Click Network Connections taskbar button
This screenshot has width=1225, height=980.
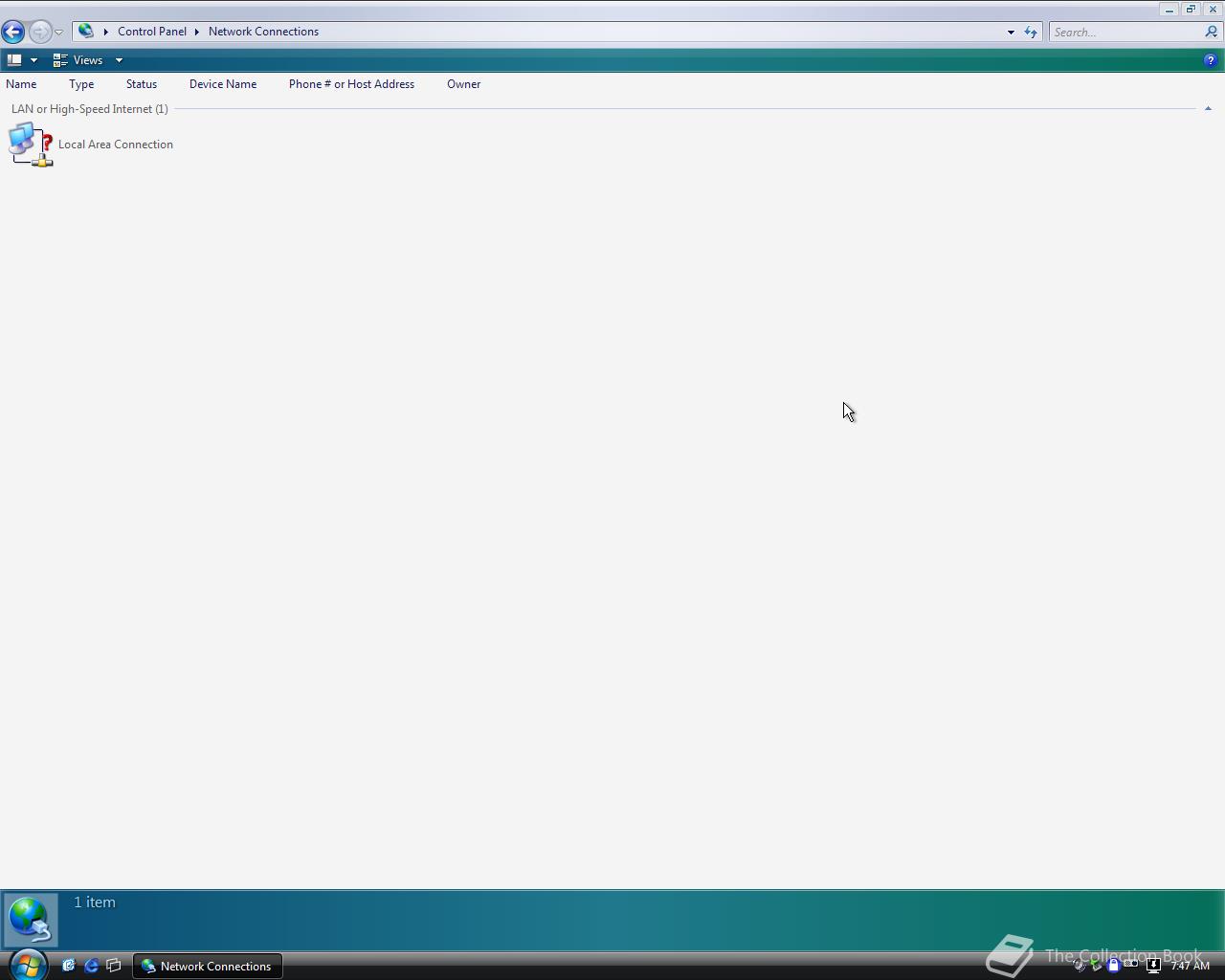tap(207, 966)
